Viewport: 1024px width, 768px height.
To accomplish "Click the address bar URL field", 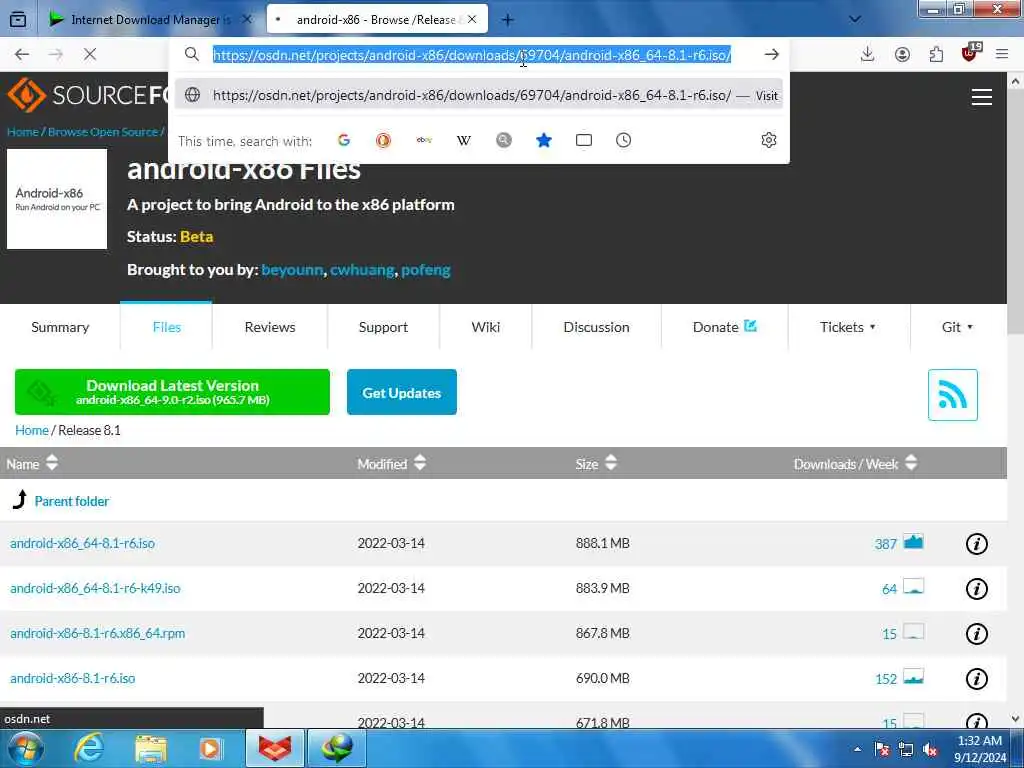I will pyautogui.click(x=472, y=55).
